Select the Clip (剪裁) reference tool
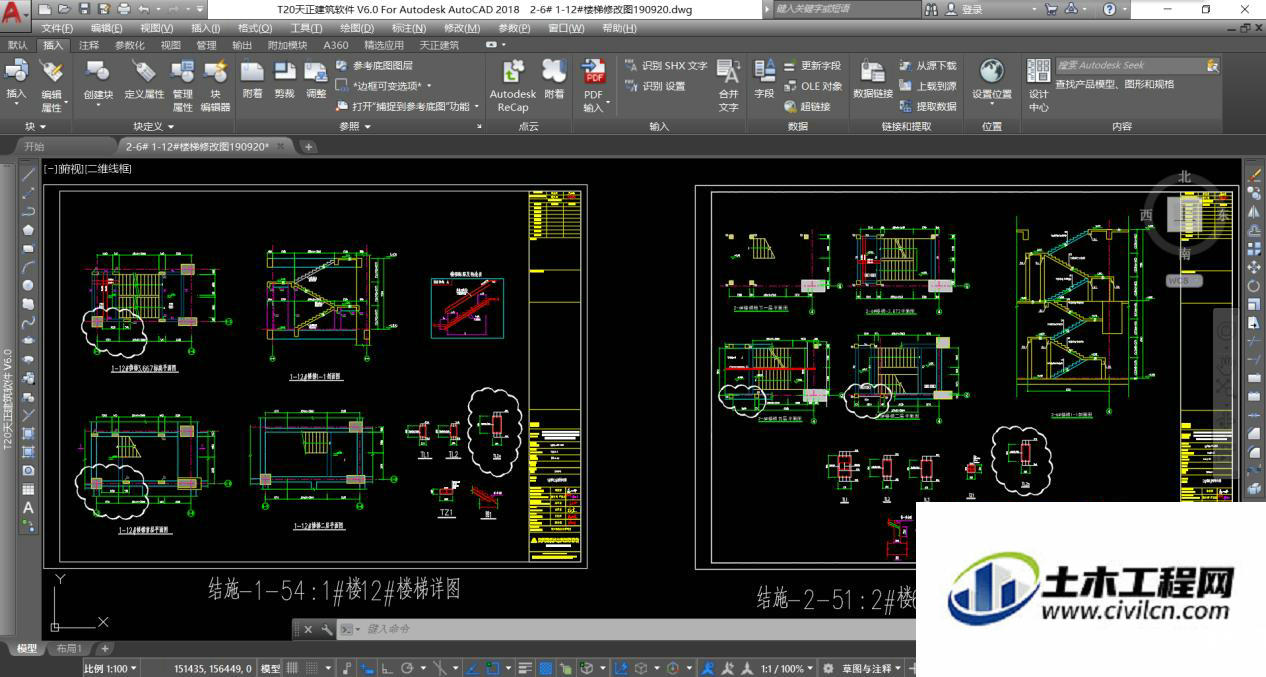 pyautogui.click(x=284, y=80)
